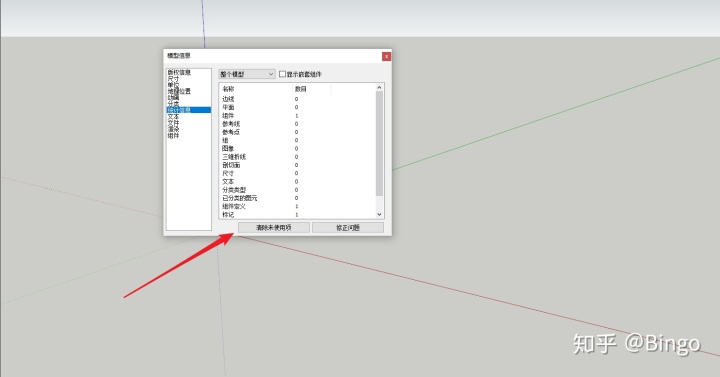
Task: Select the 分类类型 row in statistics table
Action: coord(297,190)
